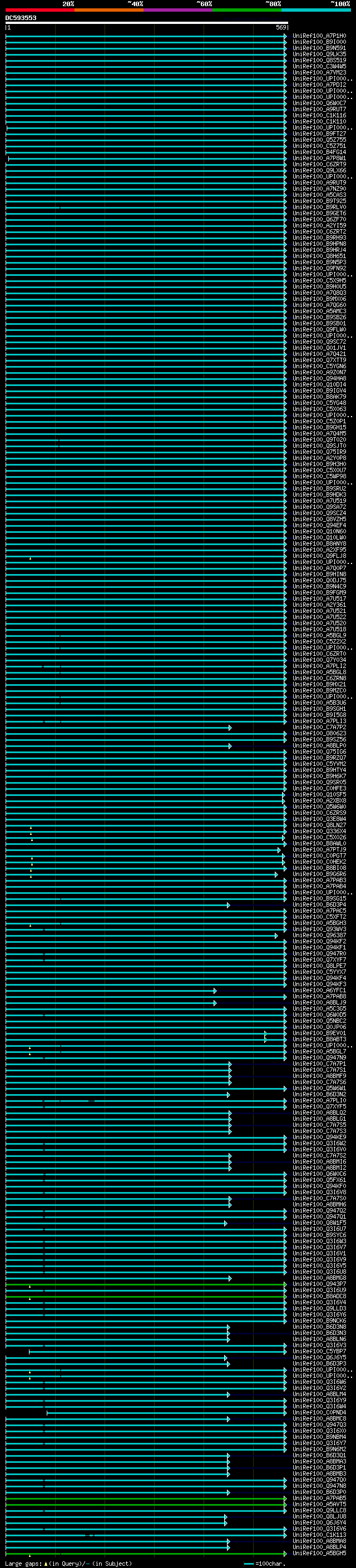Select hit label UniRef100_Q8LPE7
This screenshot has width=356, height=1568.
coord(319,966)
